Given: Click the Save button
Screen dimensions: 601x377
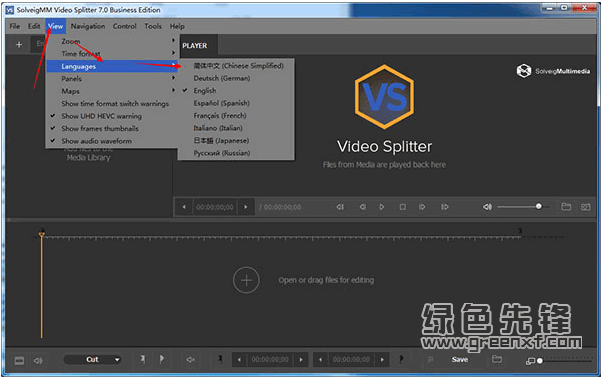Looking at the screenshot, I should point(460,359).
